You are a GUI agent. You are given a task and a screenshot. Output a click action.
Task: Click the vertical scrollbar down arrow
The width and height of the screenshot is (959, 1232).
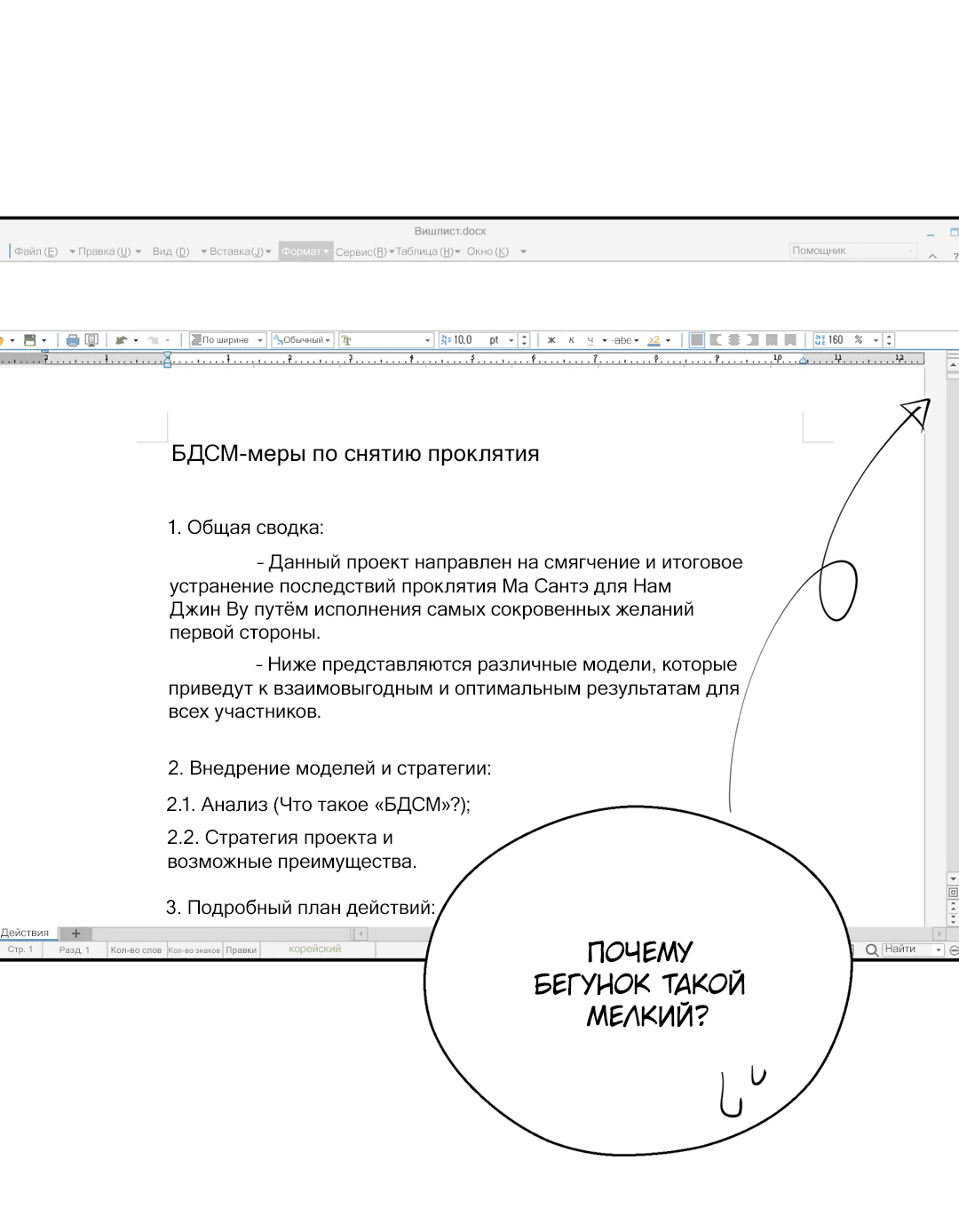point(953,878)
